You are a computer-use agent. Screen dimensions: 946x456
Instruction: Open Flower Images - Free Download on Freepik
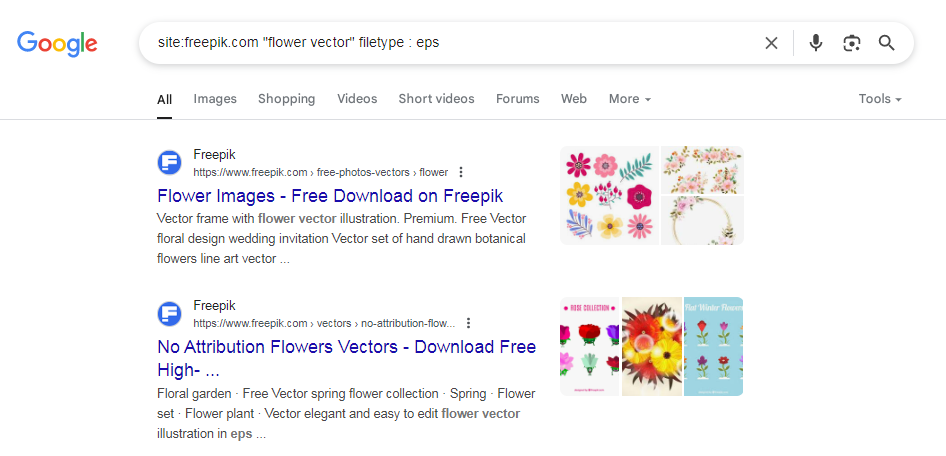click(x=330, y=196)
